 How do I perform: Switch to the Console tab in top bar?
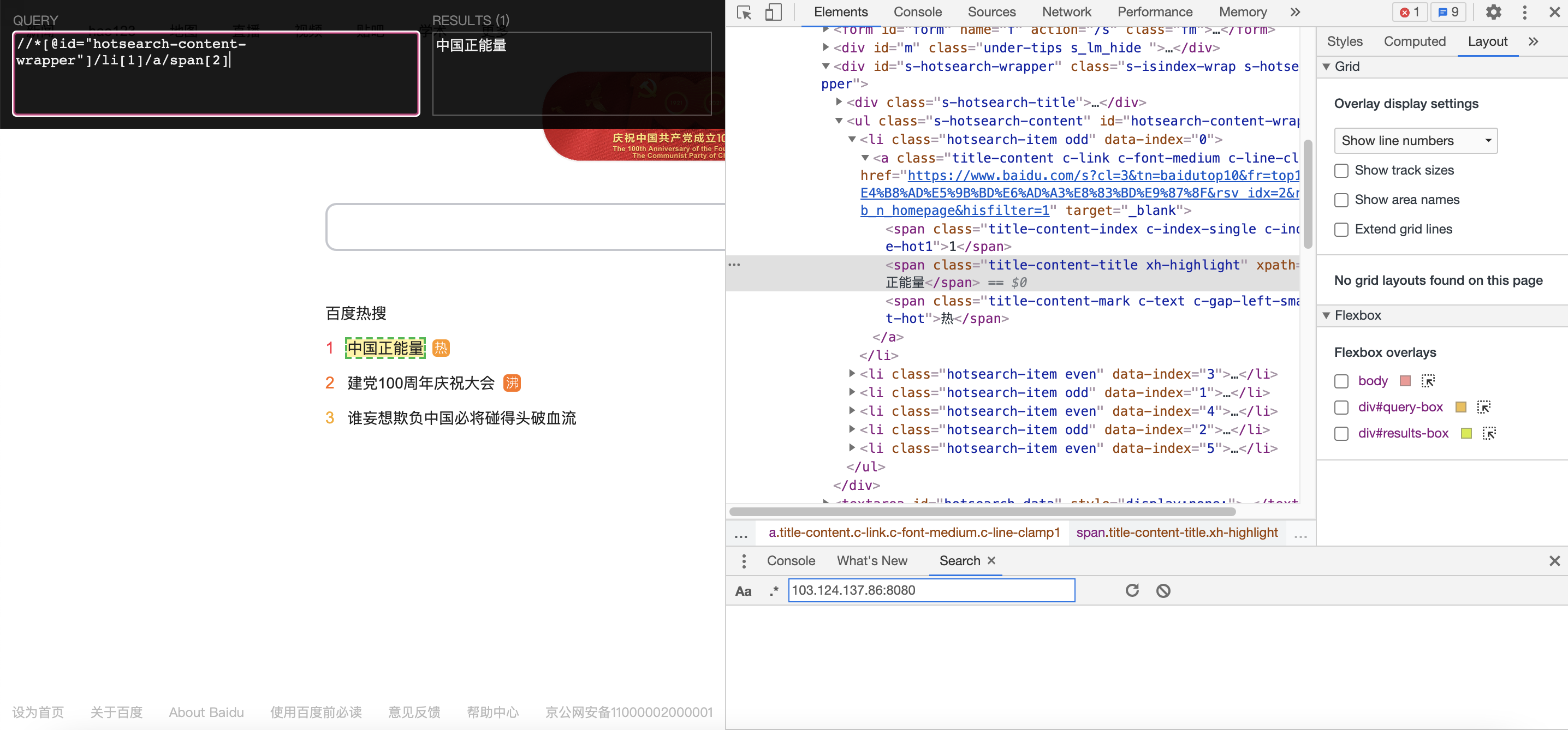click(x=917, y=12)
